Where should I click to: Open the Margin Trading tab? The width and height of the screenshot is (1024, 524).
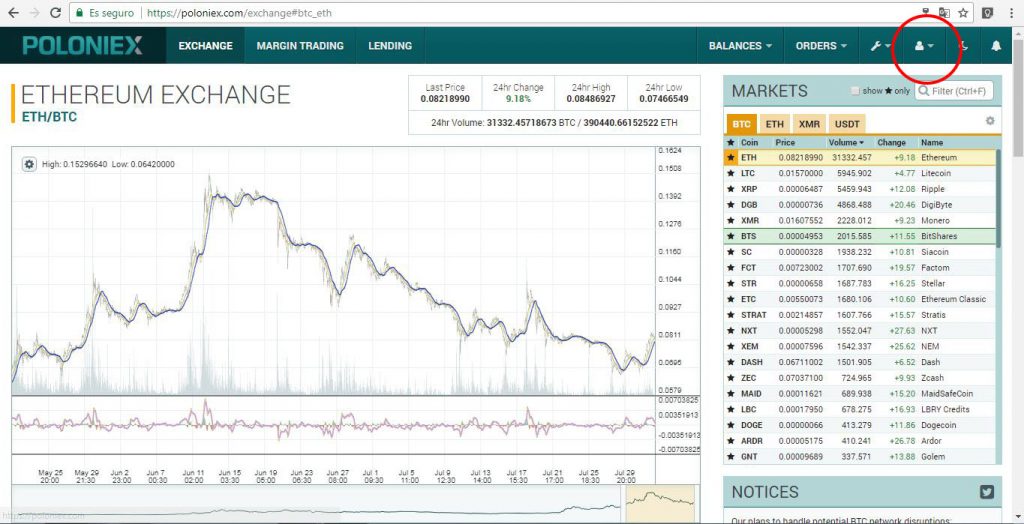click(300, 46)
